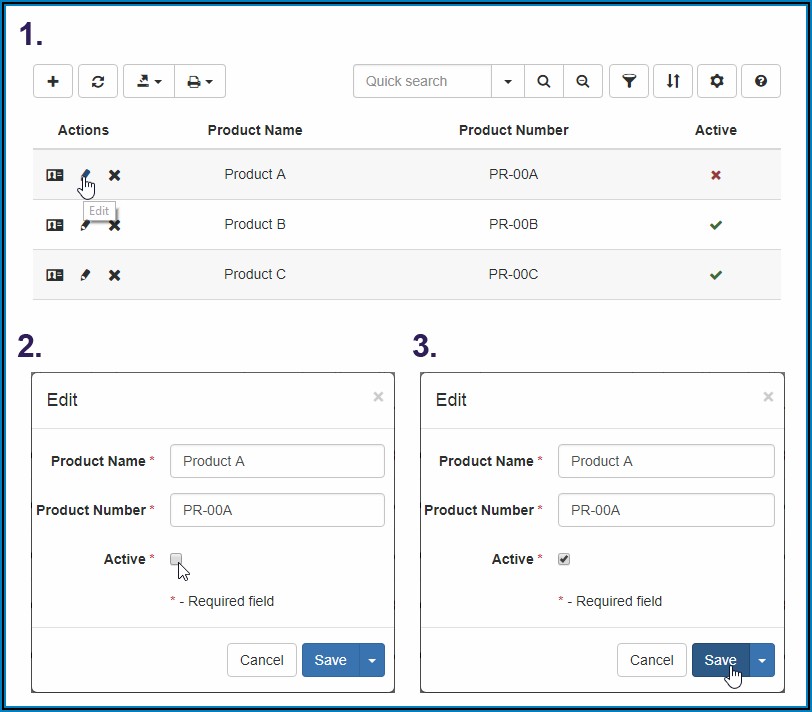The image size is (812, 712).
Task: Sort by the Product Name column header
Action: (x=255, y=130)
